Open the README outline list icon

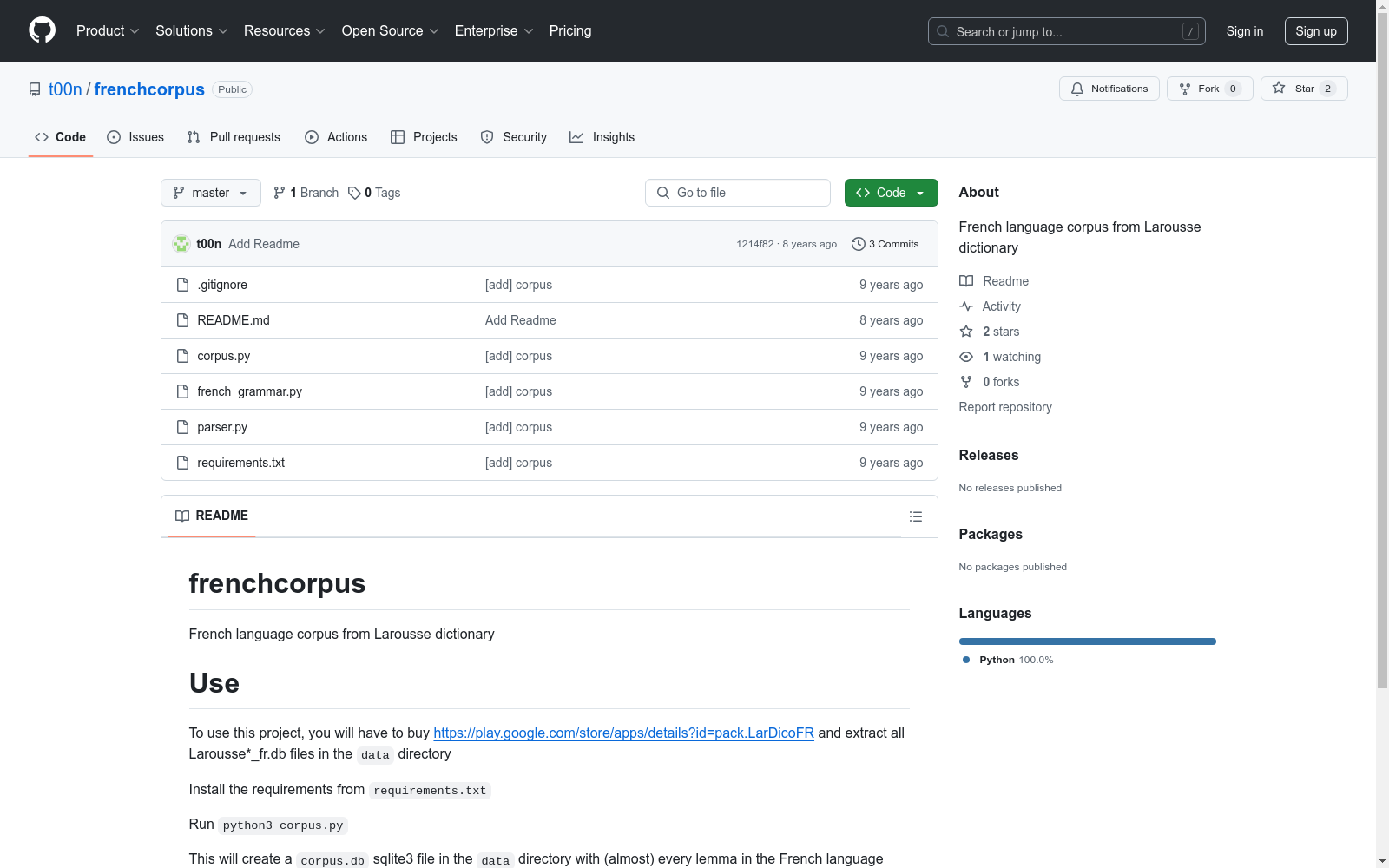click(915, 516)
